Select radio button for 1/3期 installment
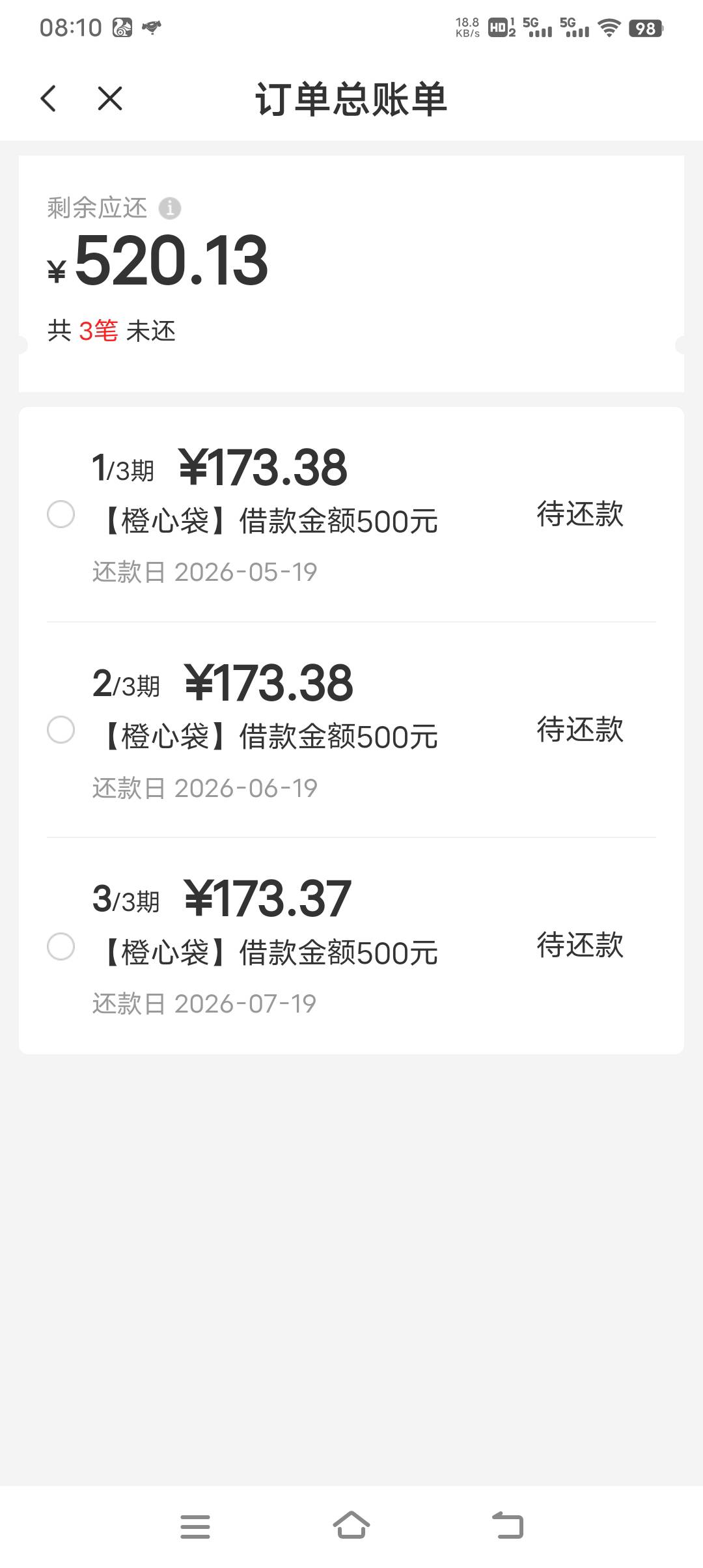 pos(61,514)
